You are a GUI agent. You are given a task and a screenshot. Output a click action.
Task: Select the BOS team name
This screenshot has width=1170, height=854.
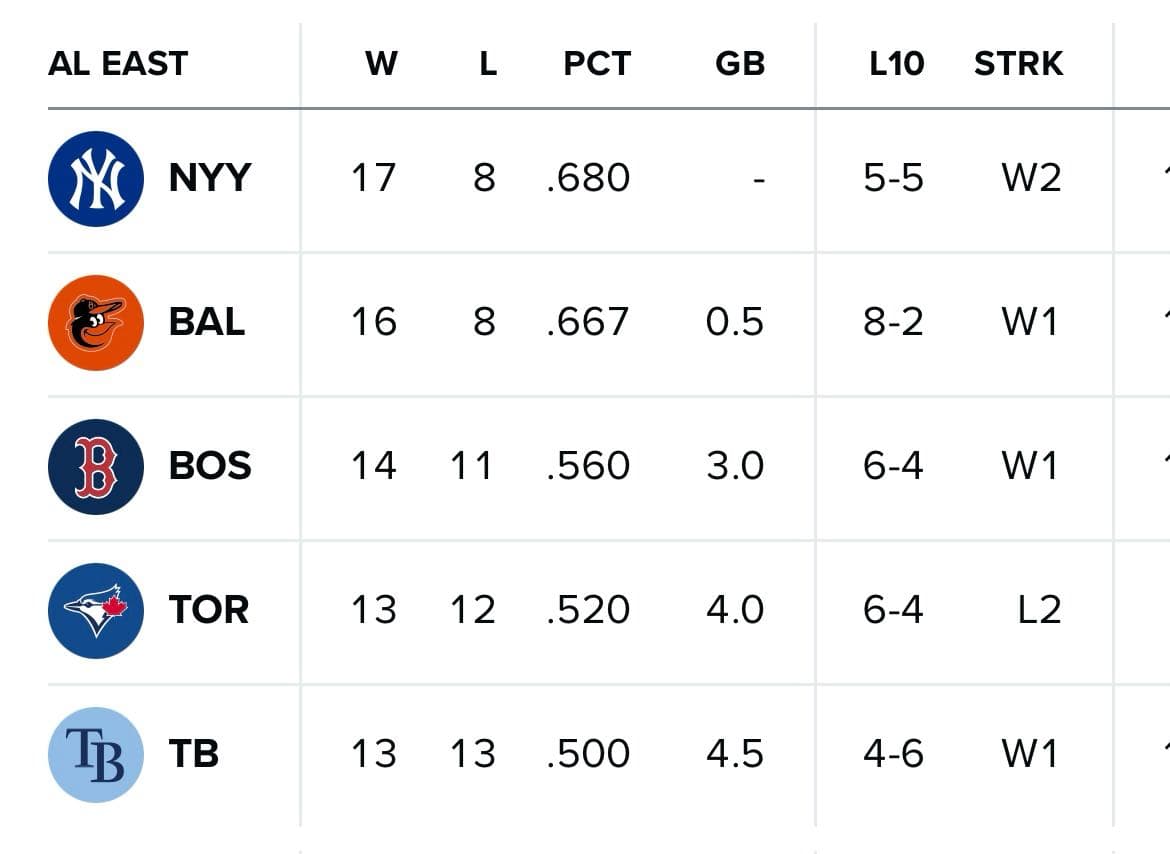210,467
